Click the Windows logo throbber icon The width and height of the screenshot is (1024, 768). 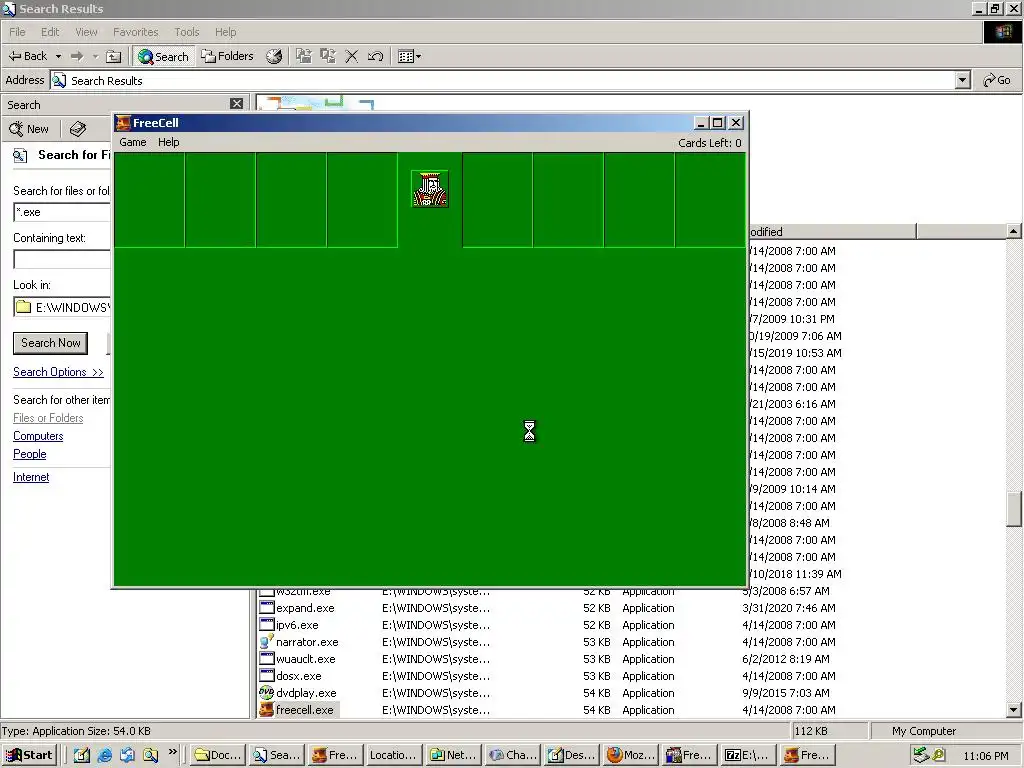1003,32
